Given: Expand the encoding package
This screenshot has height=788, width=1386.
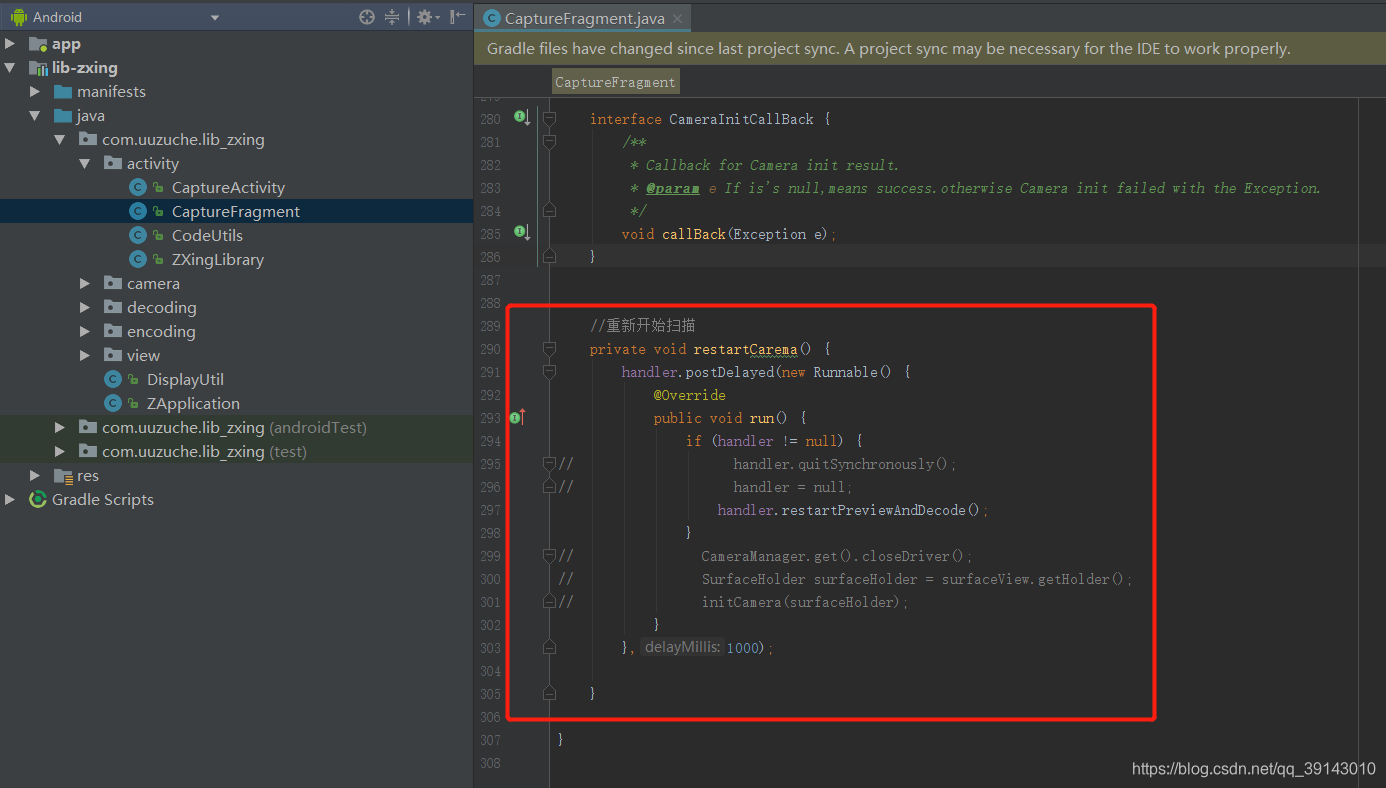Looking at the screenshot, I should 85,332.
